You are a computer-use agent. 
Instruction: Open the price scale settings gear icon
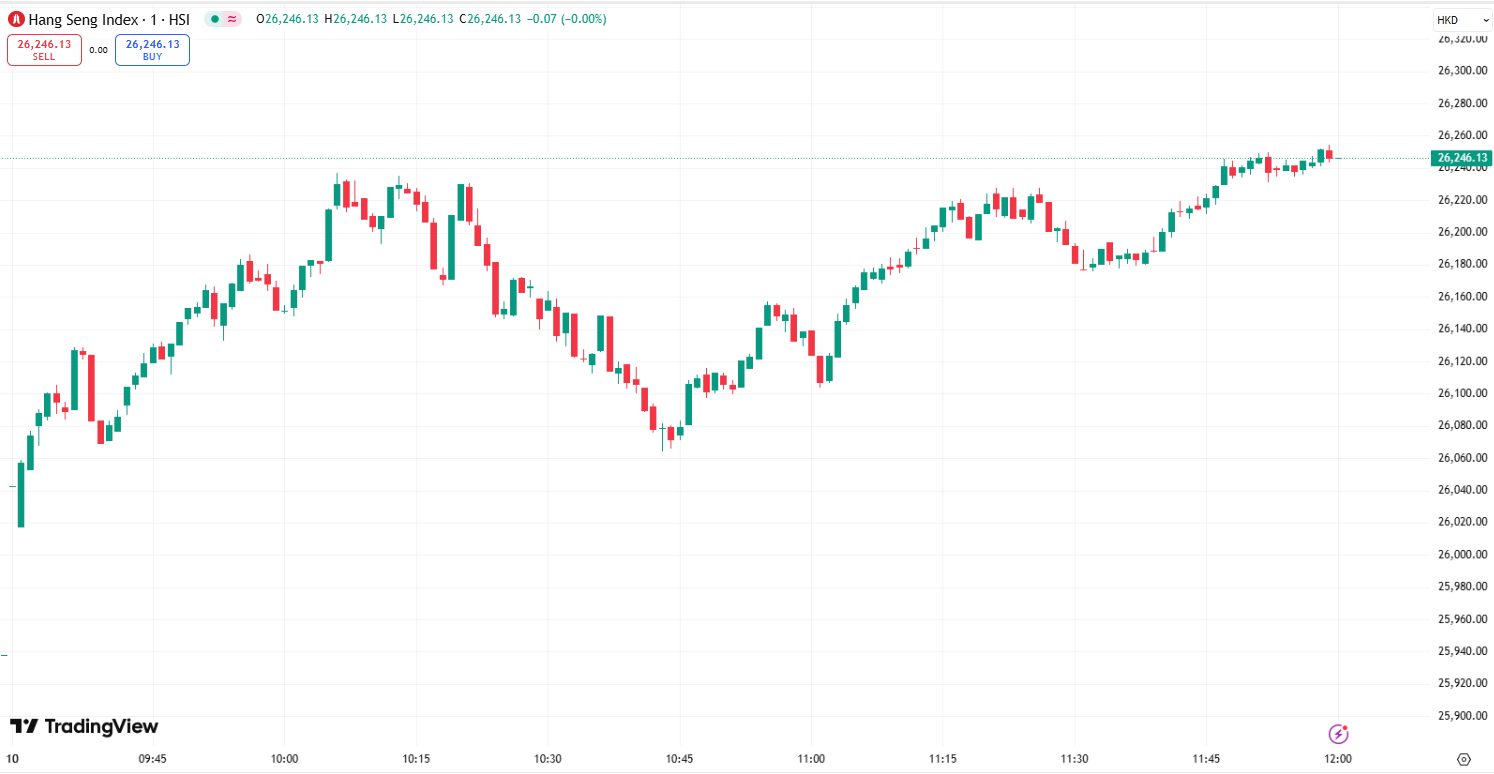[x=1464, y=759]
